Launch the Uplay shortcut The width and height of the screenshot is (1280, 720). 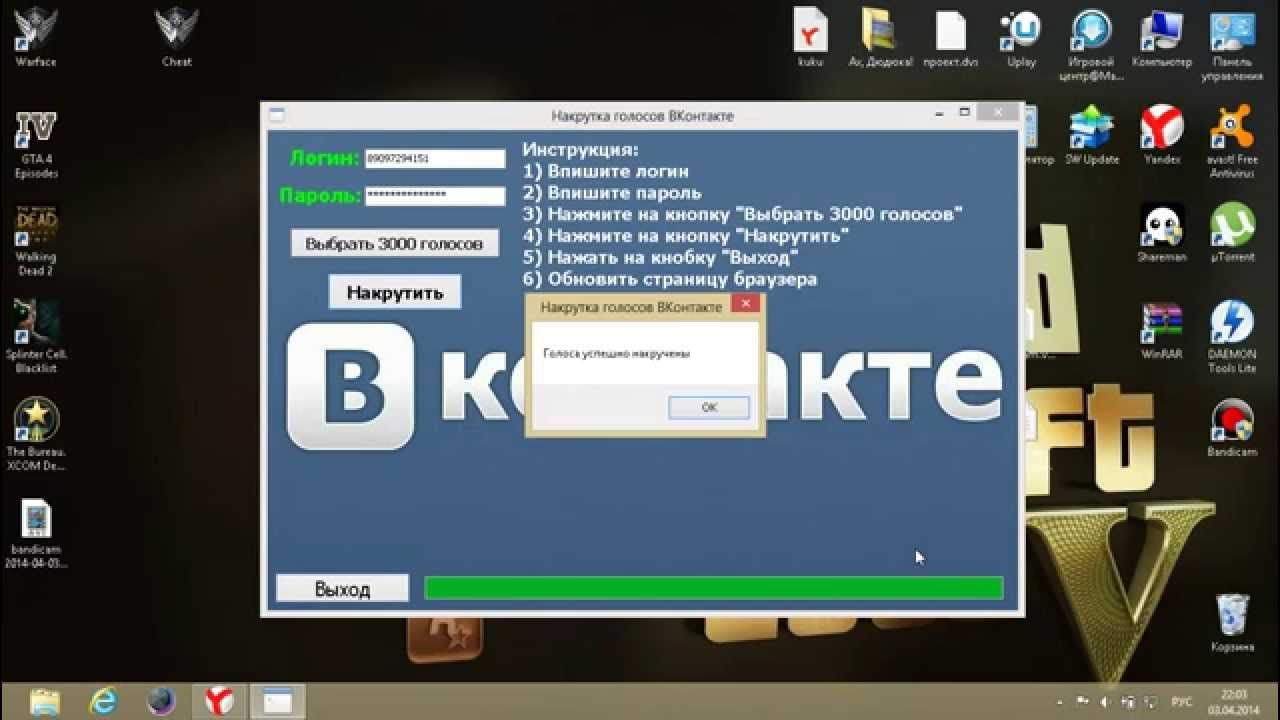[x=1021, y=37]
